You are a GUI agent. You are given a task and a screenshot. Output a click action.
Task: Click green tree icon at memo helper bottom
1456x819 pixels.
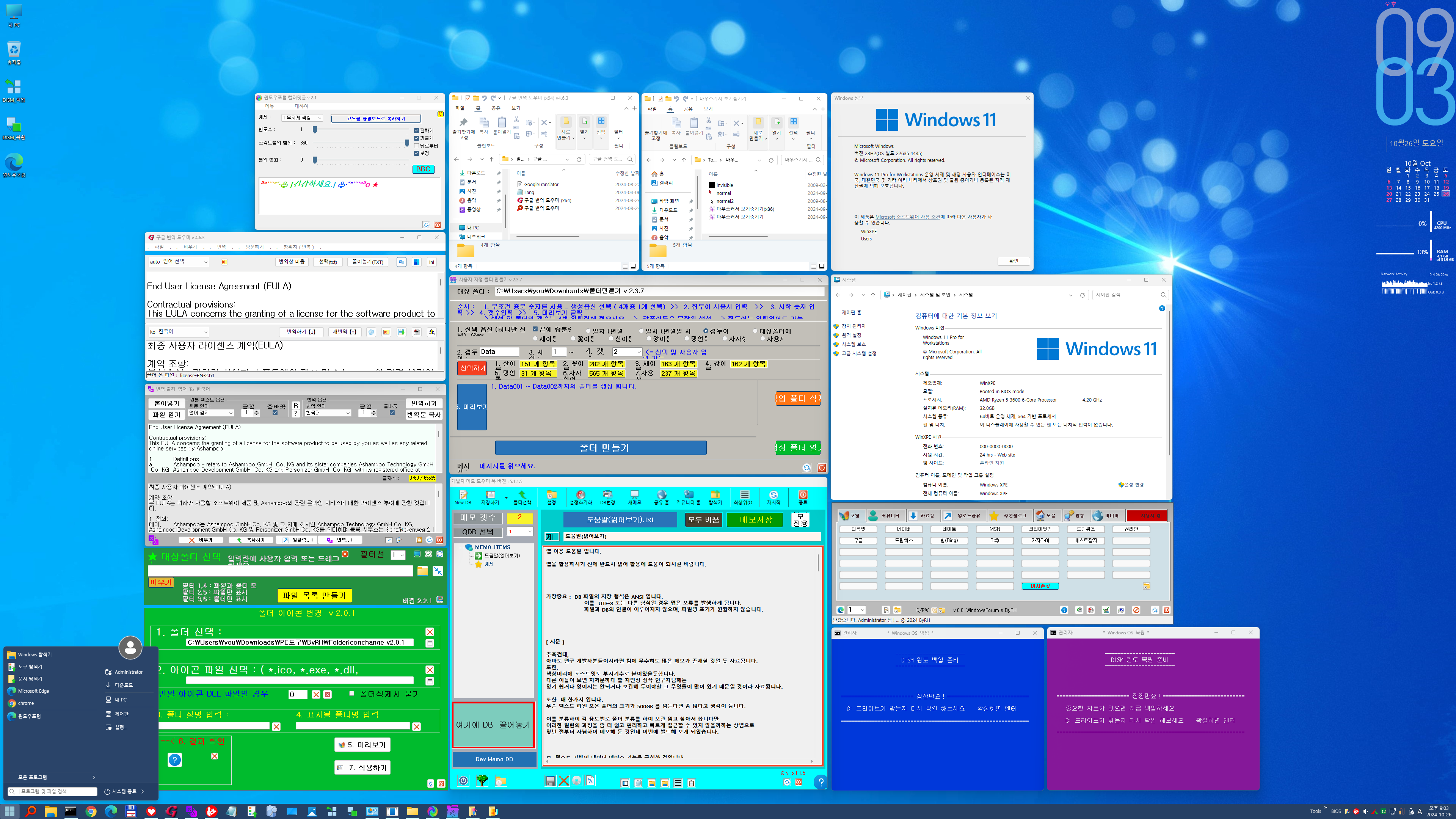coord(482,781)
